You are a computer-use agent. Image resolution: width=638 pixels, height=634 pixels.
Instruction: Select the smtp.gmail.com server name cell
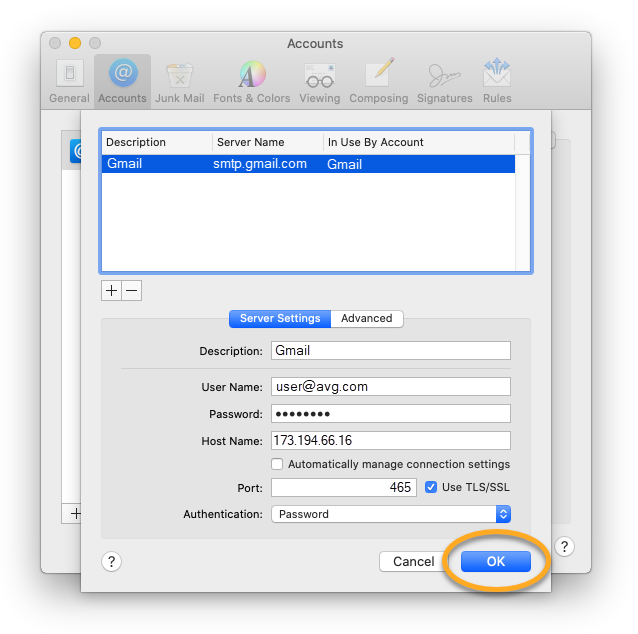[260, 164]
